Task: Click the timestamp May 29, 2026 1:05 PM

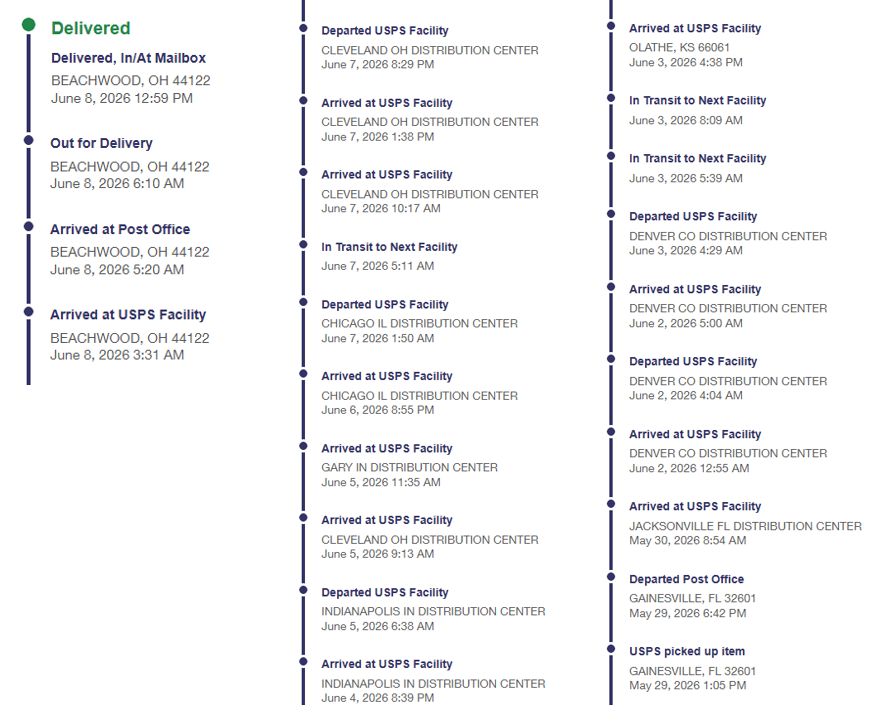Action: pyautogui.click(x=688, y=686)
